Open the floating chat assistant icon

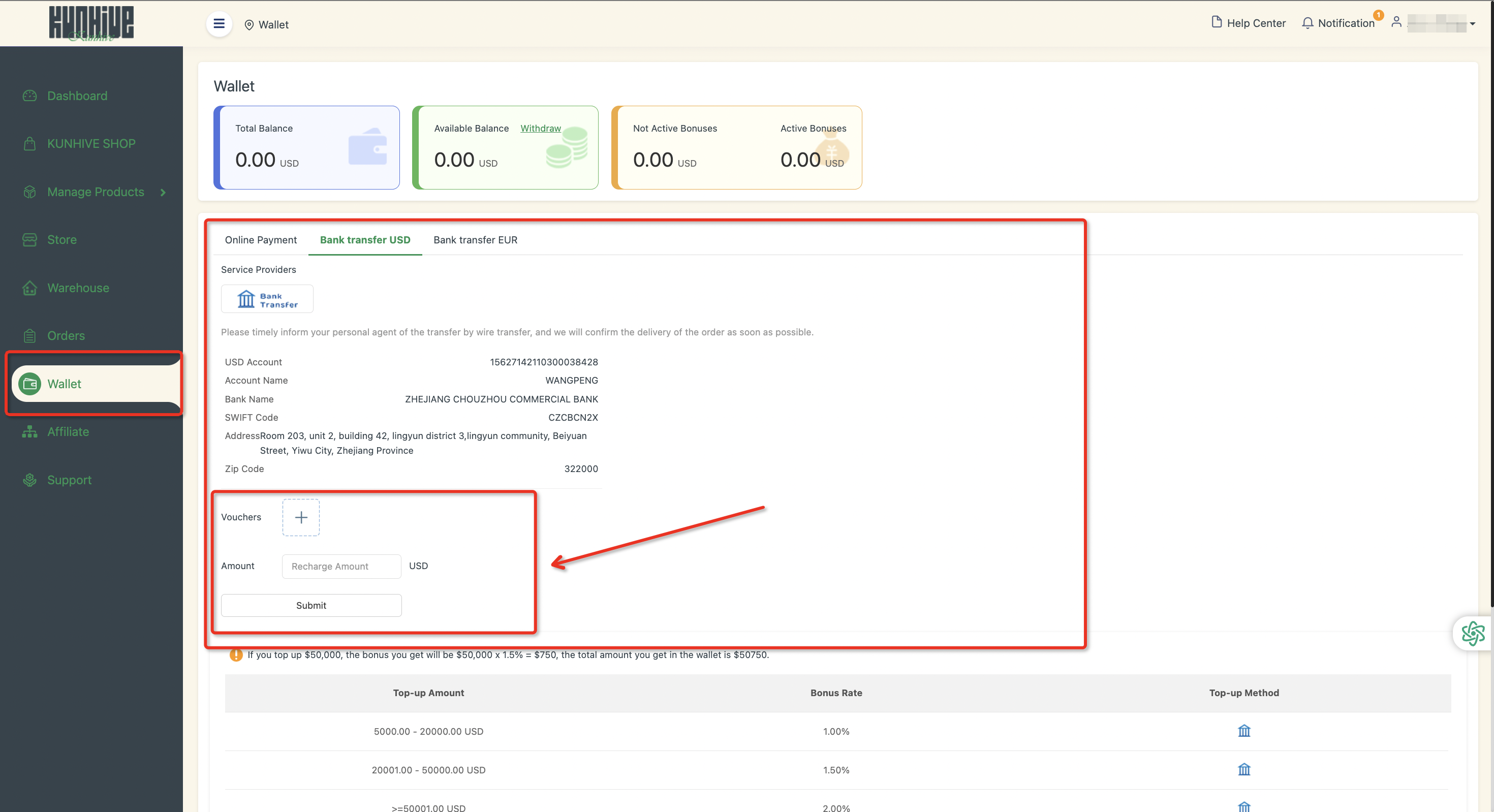pyautogui.click(x=1472, y=633)
